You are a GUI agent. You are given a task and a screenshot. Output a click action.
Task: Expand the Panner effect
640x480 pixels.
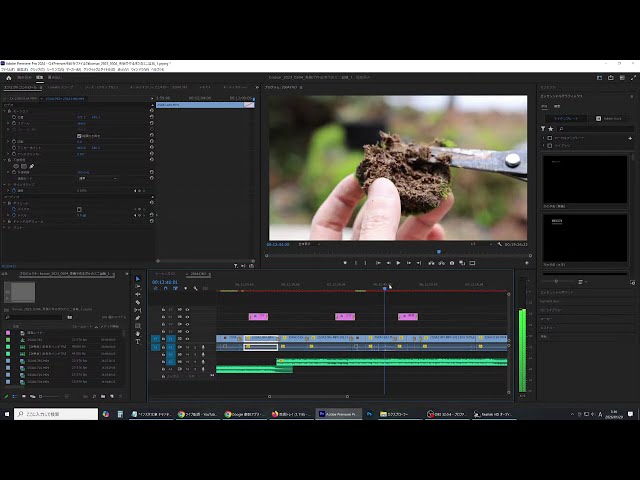click(5, 227)
